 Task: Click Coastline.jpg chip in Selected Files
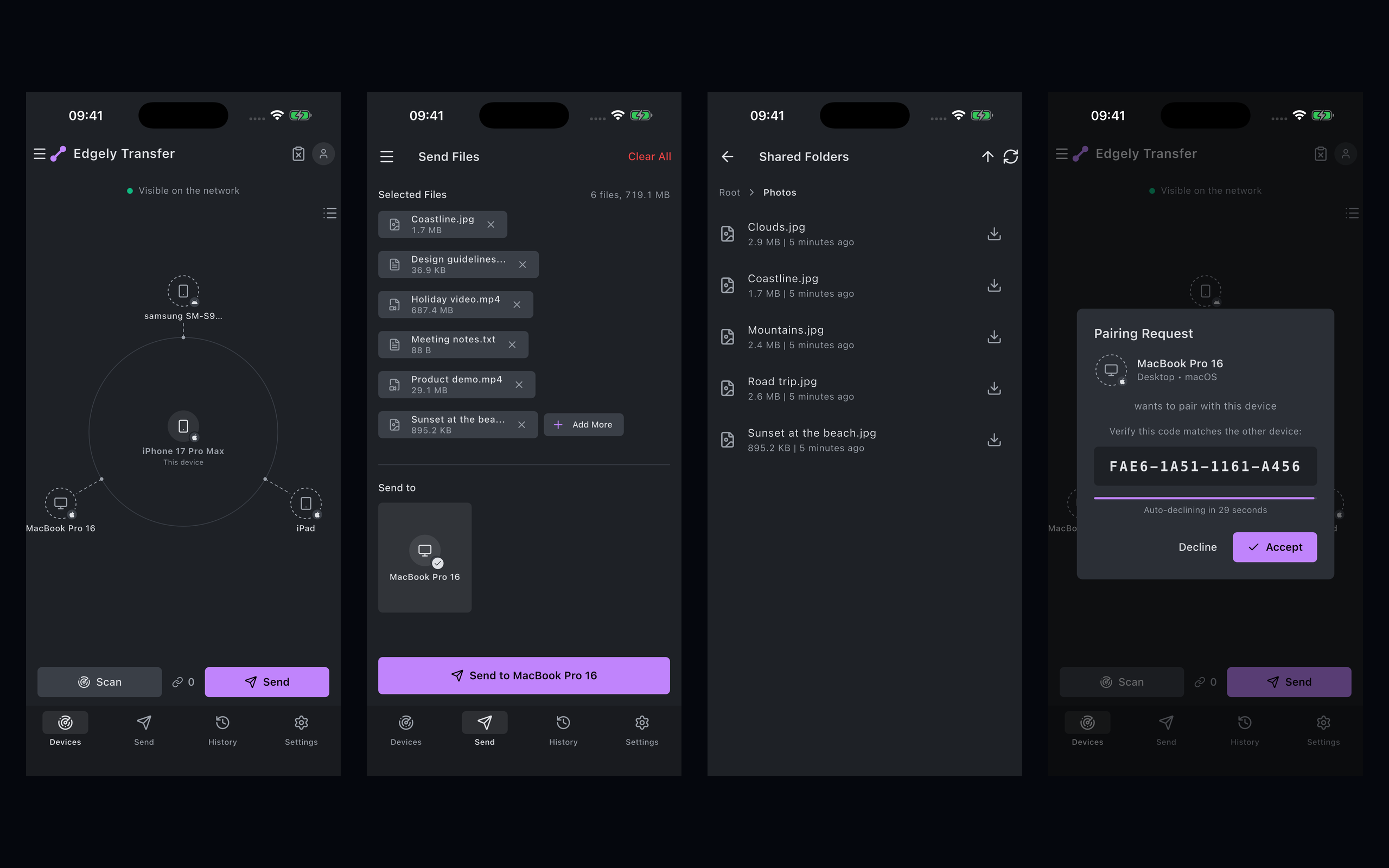(x=443, y=225)
